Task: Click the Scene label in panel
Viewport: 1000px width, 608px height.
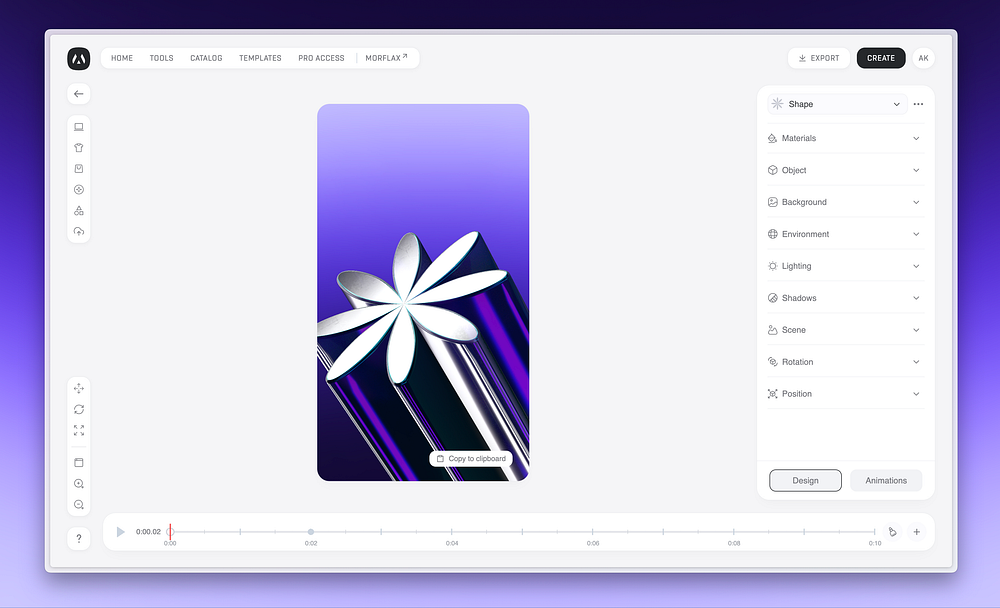Action: tap(794, 330)
